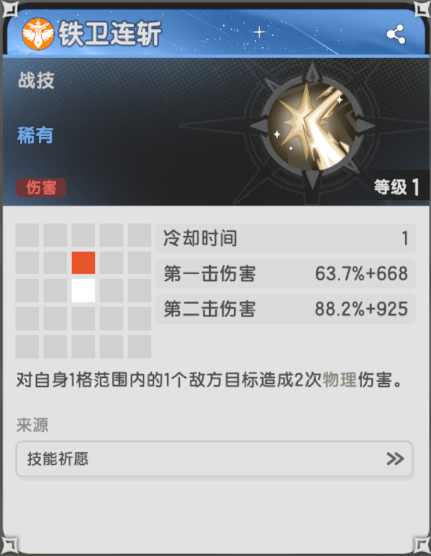Click the orange target cell in grid
Screen dimensions: 431x556
[x=83, y=263]
